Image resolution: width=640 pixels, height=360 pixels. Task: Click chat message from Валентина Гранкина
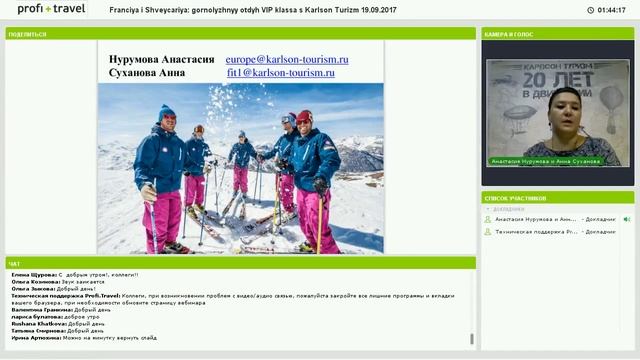[x=61, y=310]
